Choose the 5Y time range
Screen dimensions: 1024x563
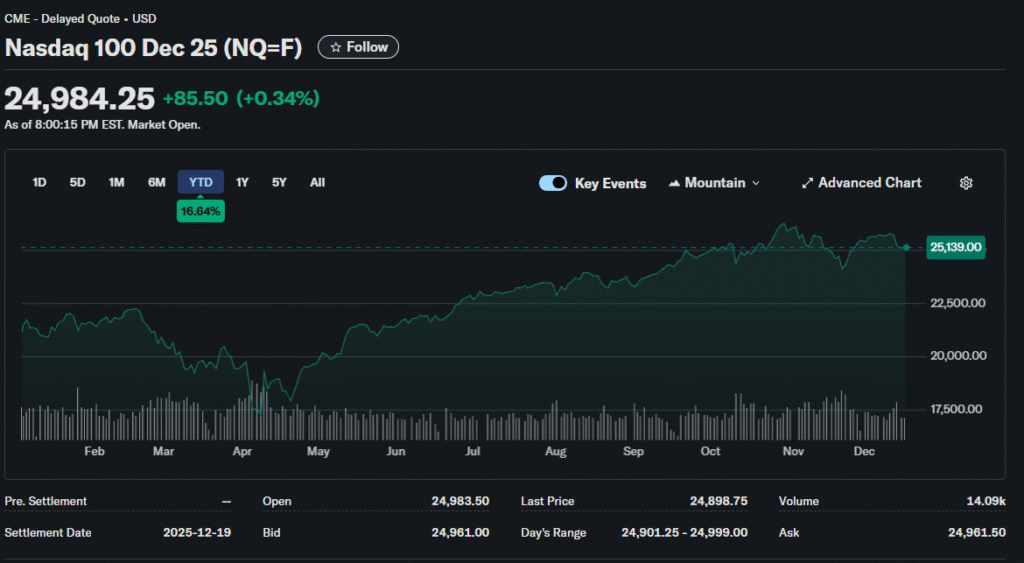[279, 182]
